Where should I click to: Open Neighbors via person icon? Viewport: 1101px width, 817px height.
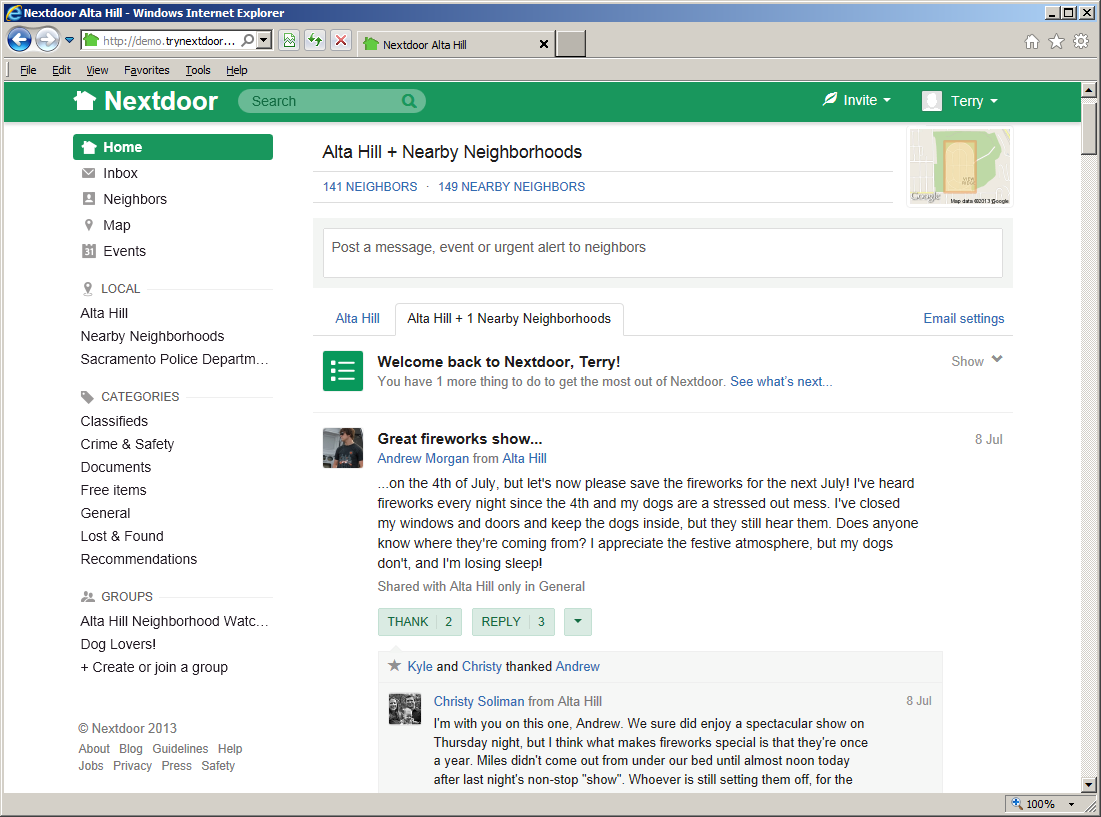88,199
